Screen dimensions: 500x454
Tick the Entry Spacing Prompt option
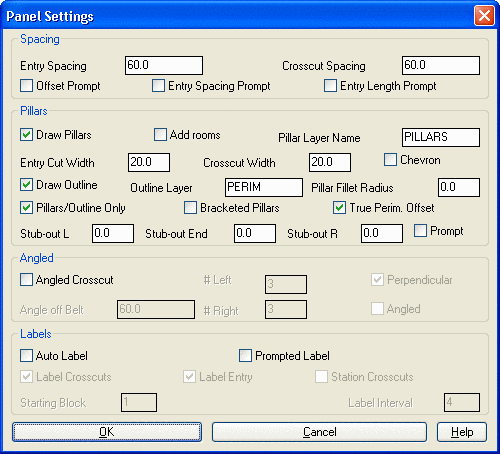[x=158, y=86]
